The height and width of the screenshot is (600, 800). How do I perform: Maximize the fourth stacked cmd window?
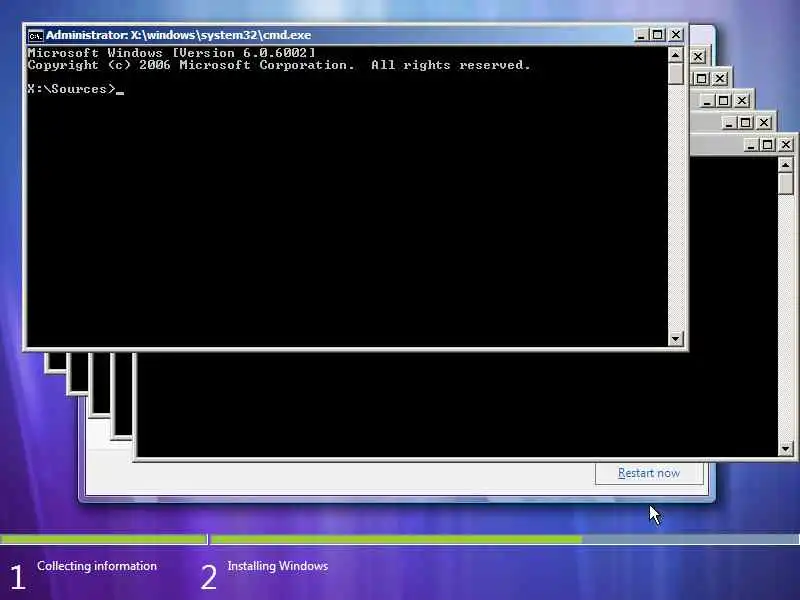point(723,101)
